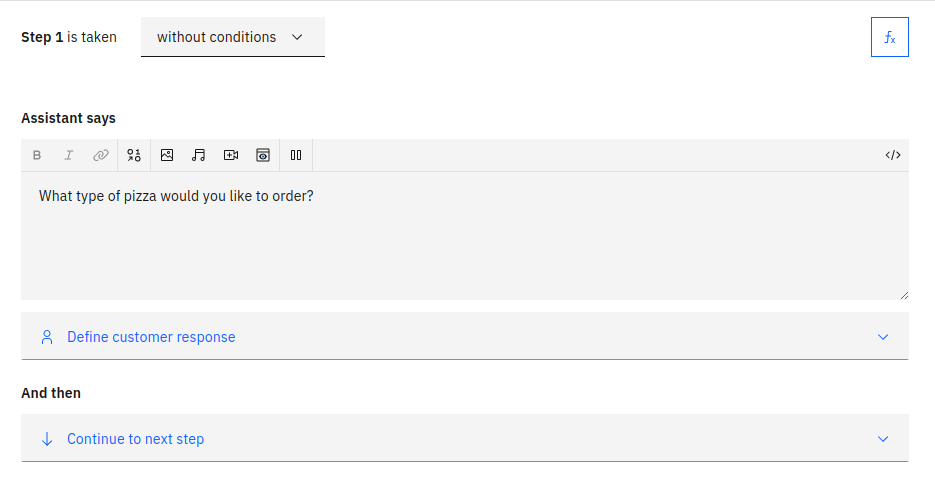Expand the Continue to next step chevron
Viewport: 935px width, 490px height.
[883, 439]
